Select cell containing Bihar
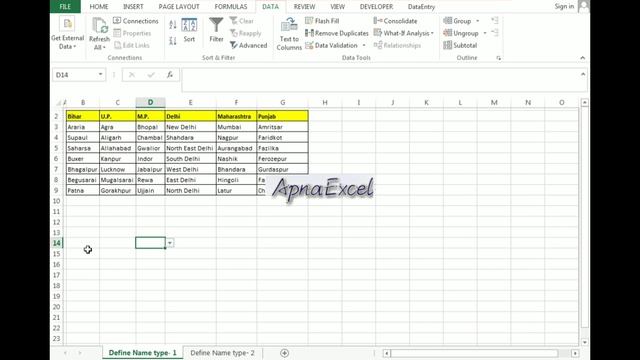 click(x=83, y=116)
